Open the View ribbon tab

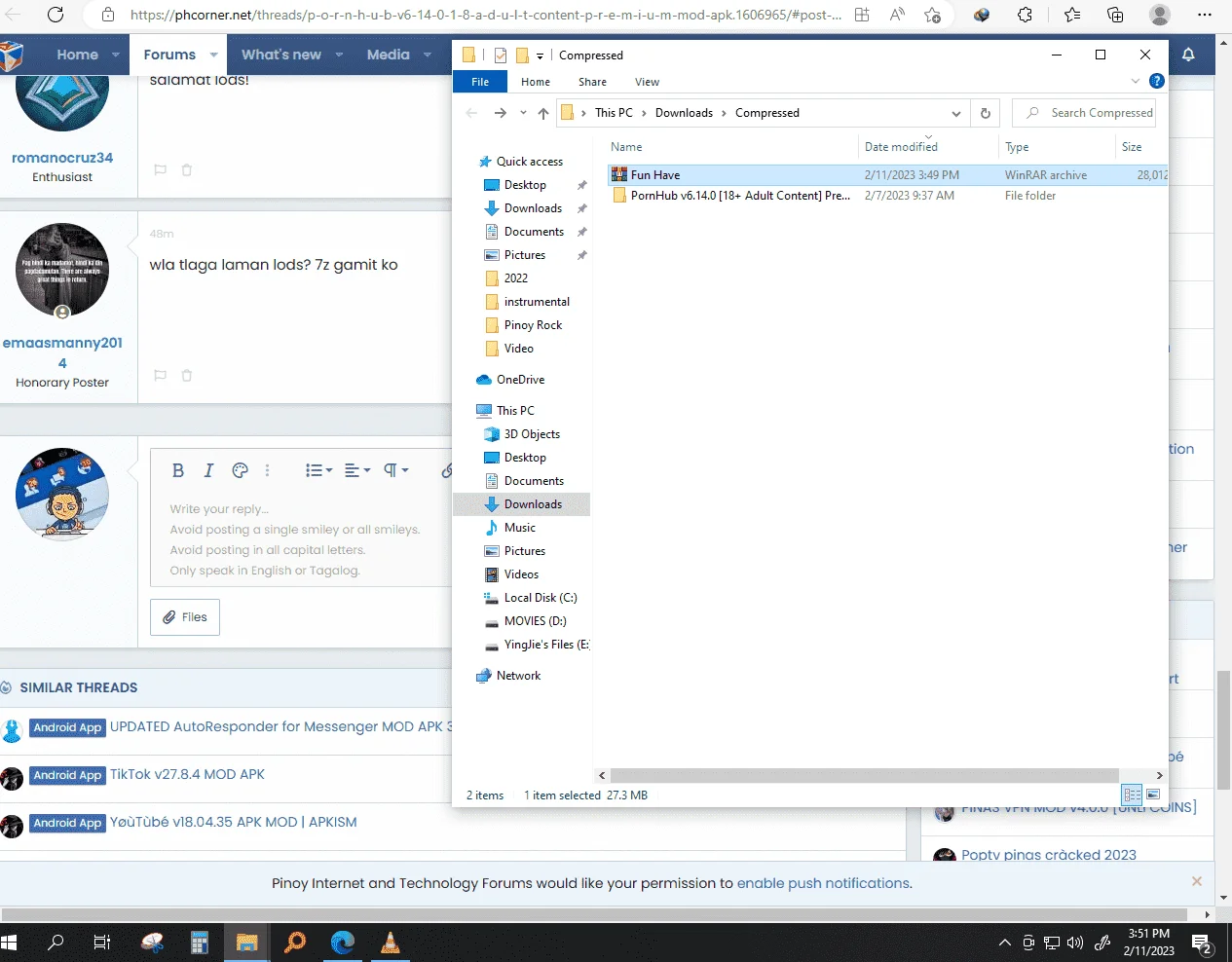point(647,82)
